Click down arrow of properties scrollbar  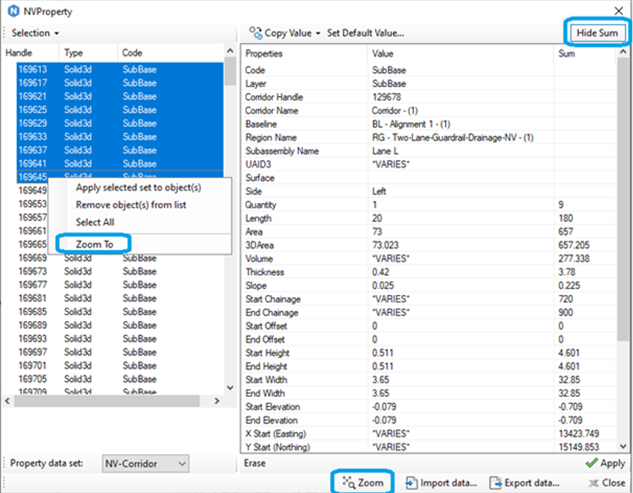point(623,446)
